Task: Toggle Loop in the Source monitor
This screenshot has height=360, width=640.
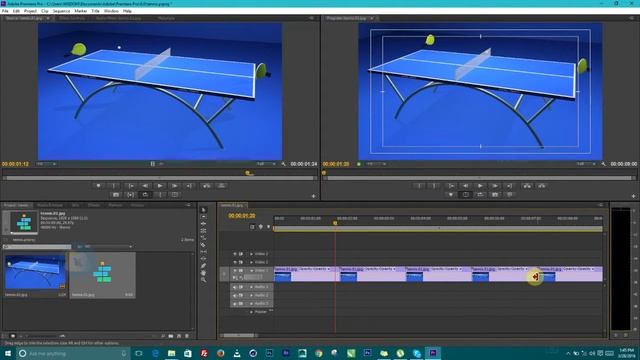Action: click(x=145, y=195)
